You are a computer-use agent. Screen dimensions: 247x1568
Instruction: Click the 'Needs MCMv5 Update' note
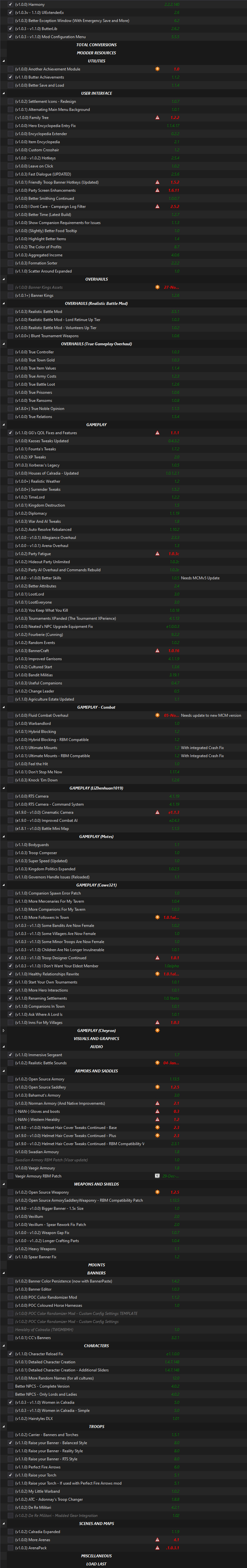pyautogui.click(x=200, y=578)
